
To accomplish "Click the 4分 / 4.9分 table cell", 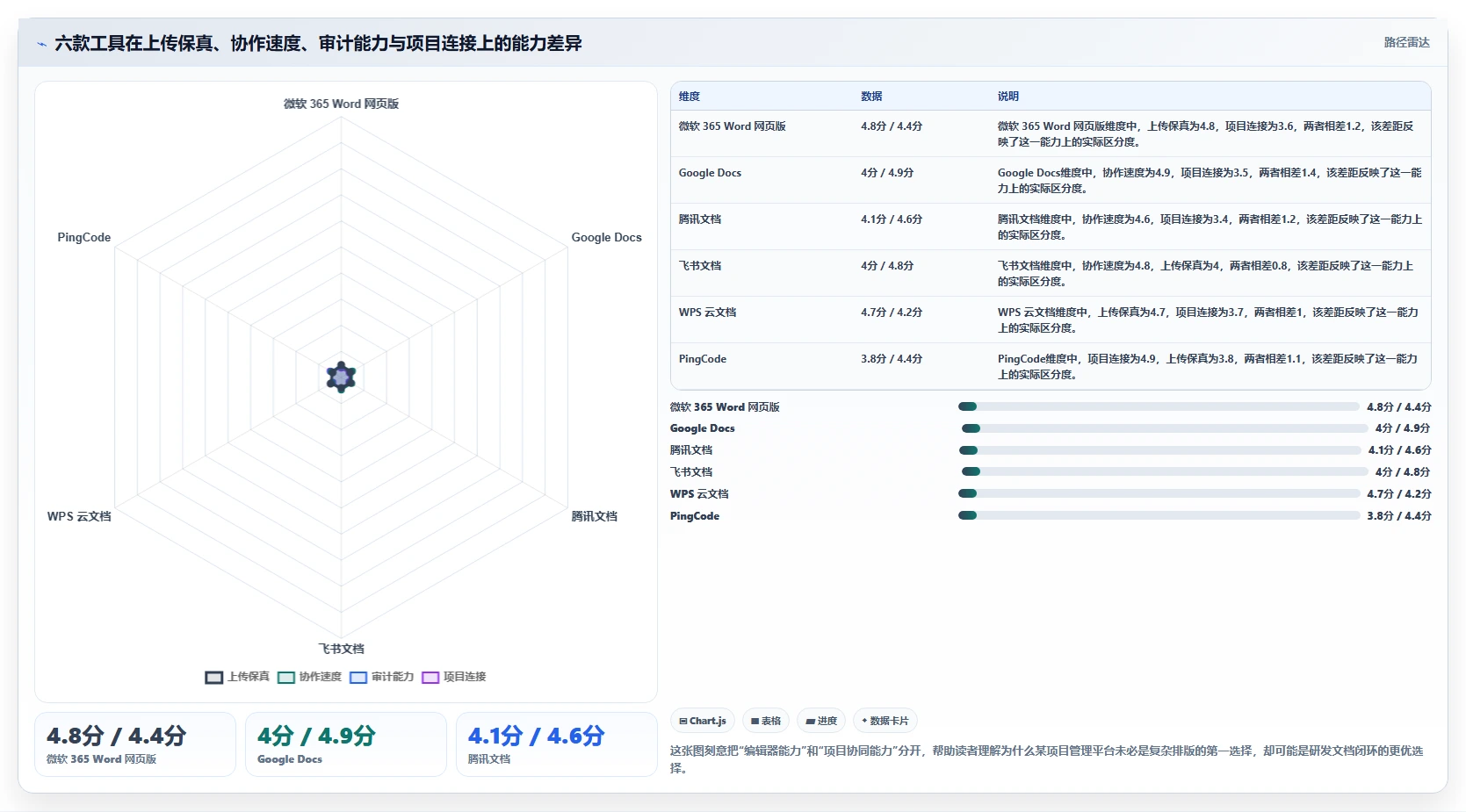I will [x=887, y=173].
